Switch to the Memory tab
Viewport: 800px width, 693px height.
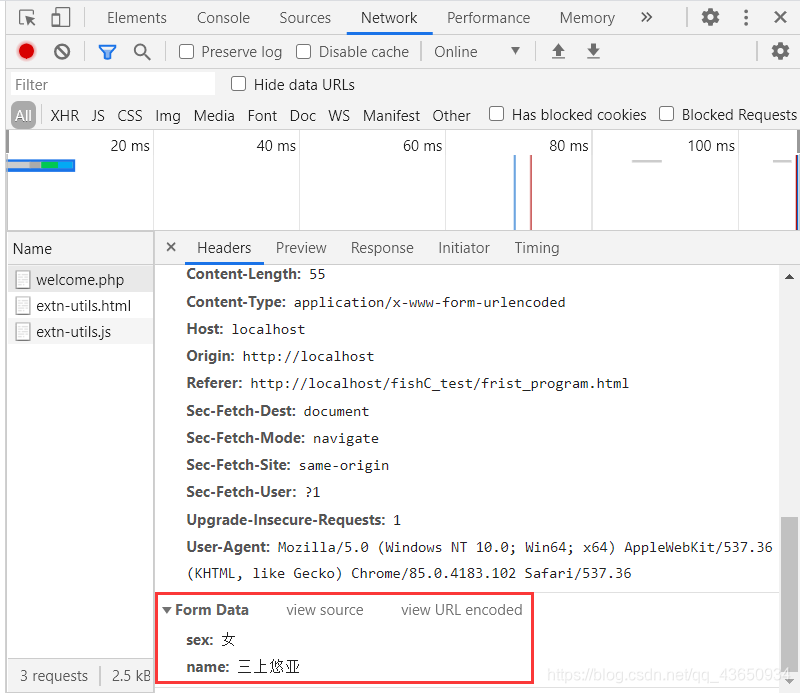587,18
